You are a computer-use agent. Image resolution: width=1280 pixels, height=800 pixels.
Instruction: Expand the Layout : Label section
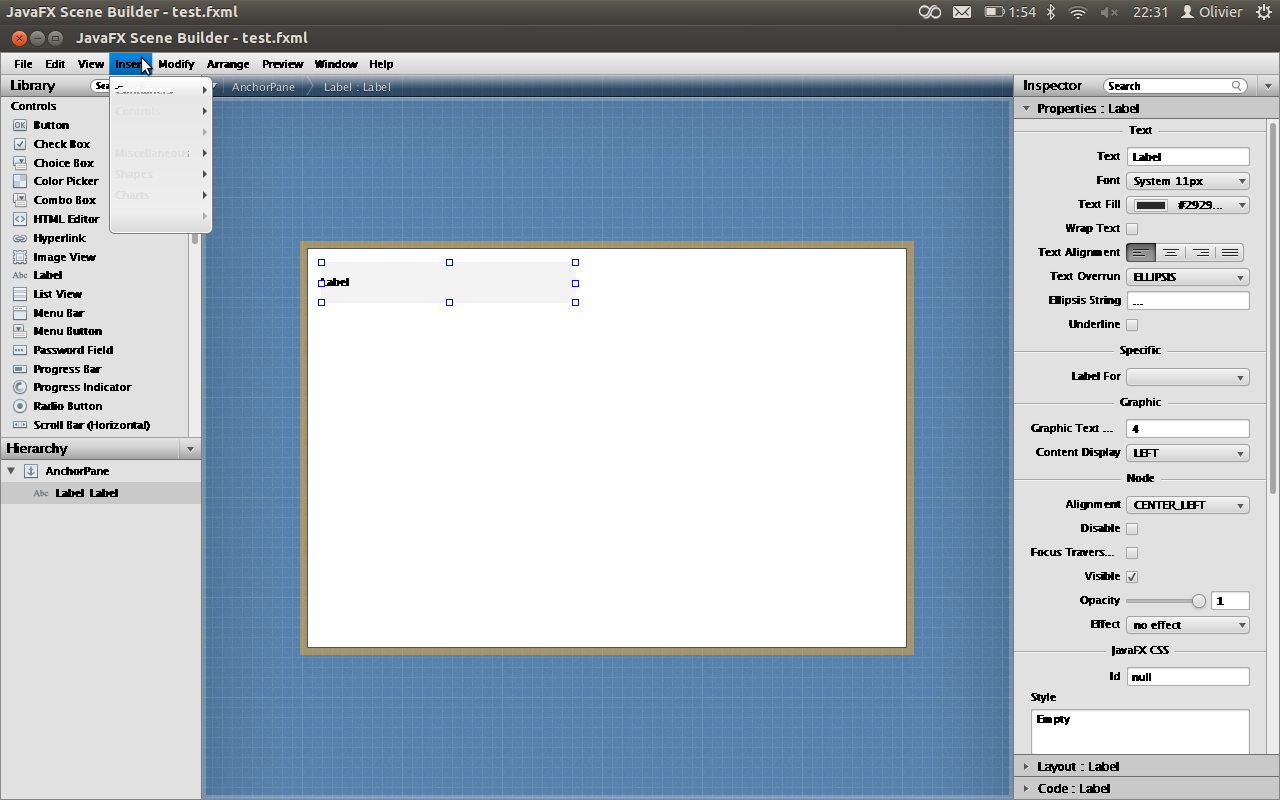click(1026, 766)
